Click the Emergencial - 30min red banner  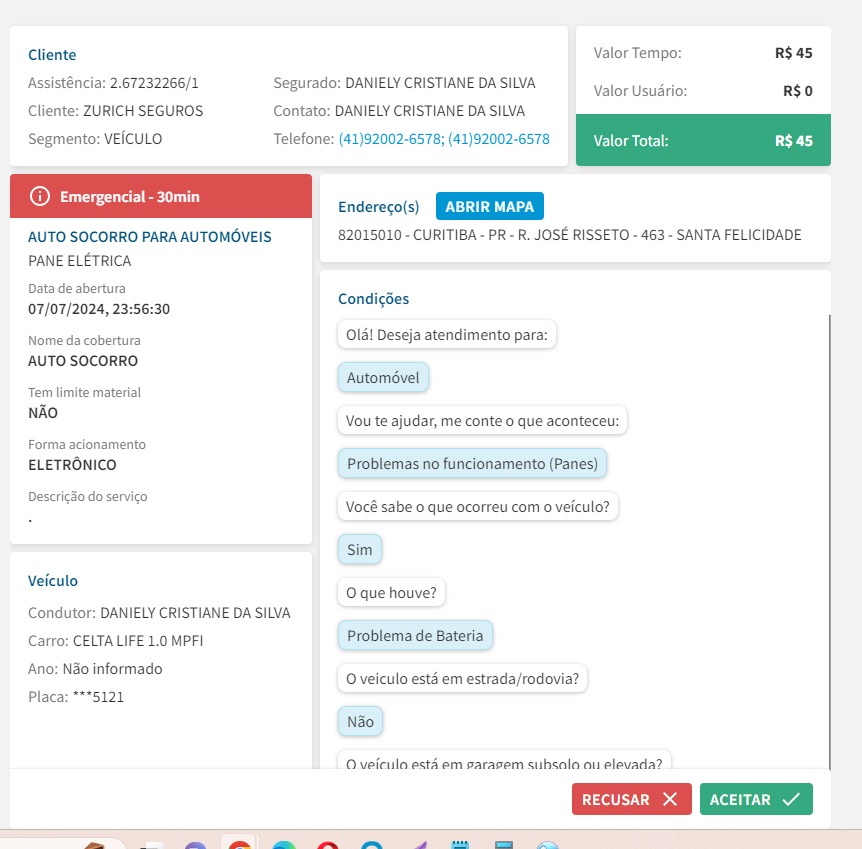161,196
